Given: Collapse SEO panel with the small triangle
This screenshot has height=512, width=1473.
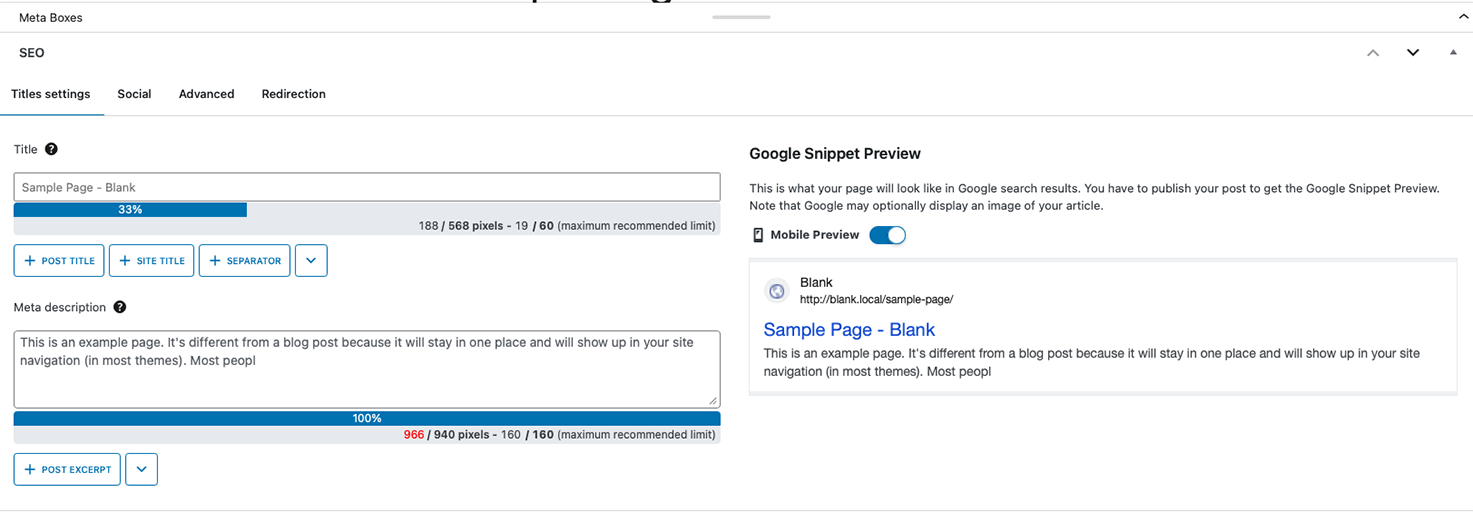Looking at the screenshot, I should pos(1453,52).
